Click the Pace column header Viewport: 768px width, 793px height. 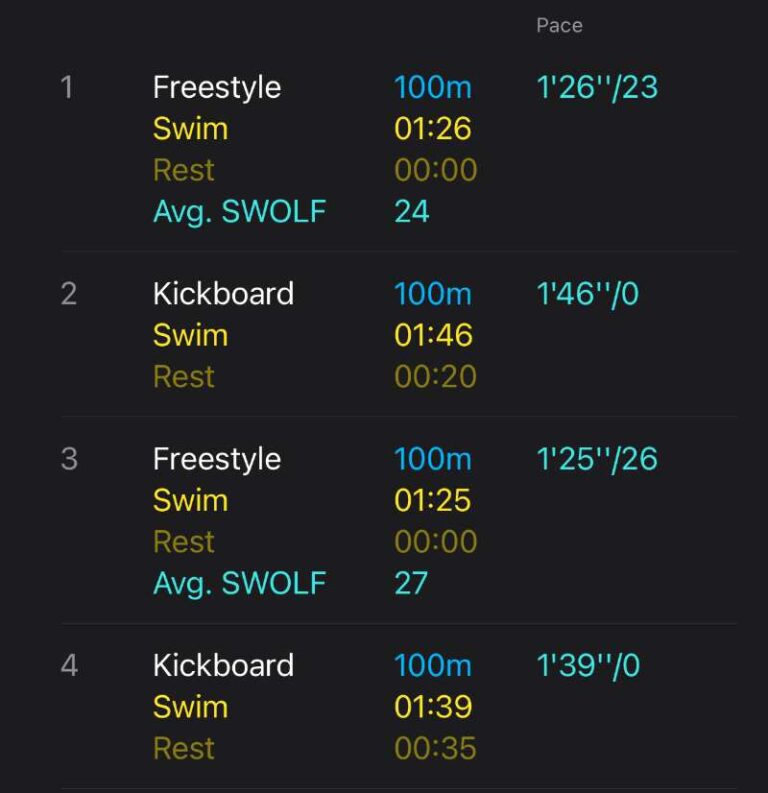point(559,26)
